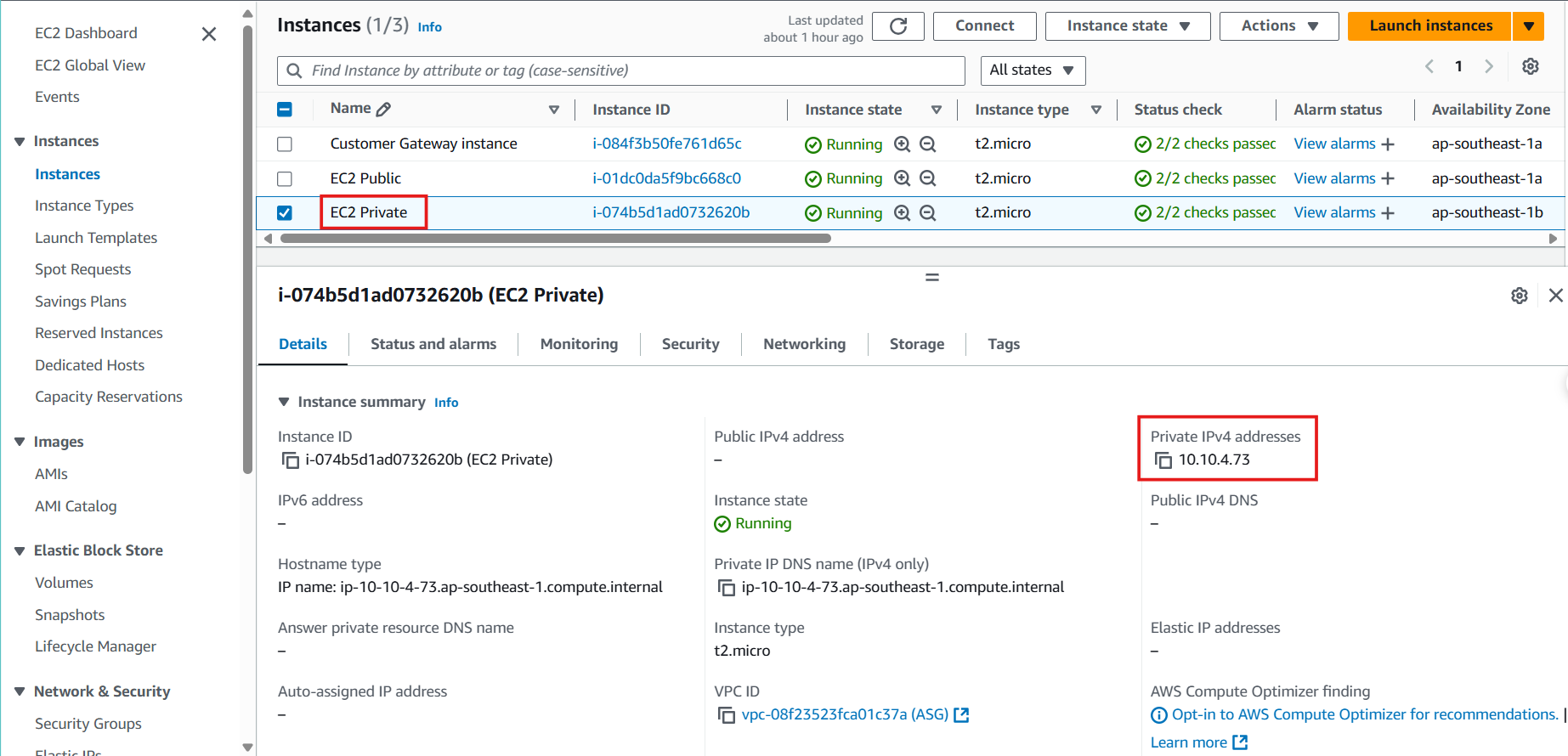
Task: Open the Storage tab
Action: (917, 344)
